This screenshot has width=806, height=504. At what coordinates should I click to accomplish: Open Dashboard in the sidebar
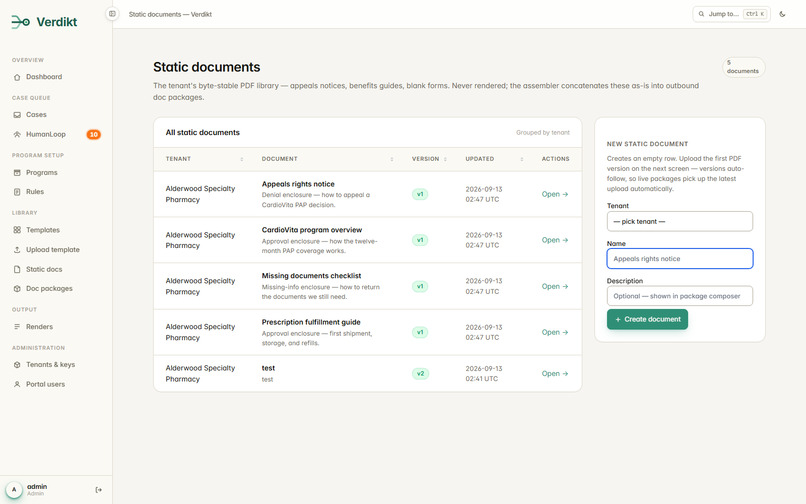[x=44, y=77]
